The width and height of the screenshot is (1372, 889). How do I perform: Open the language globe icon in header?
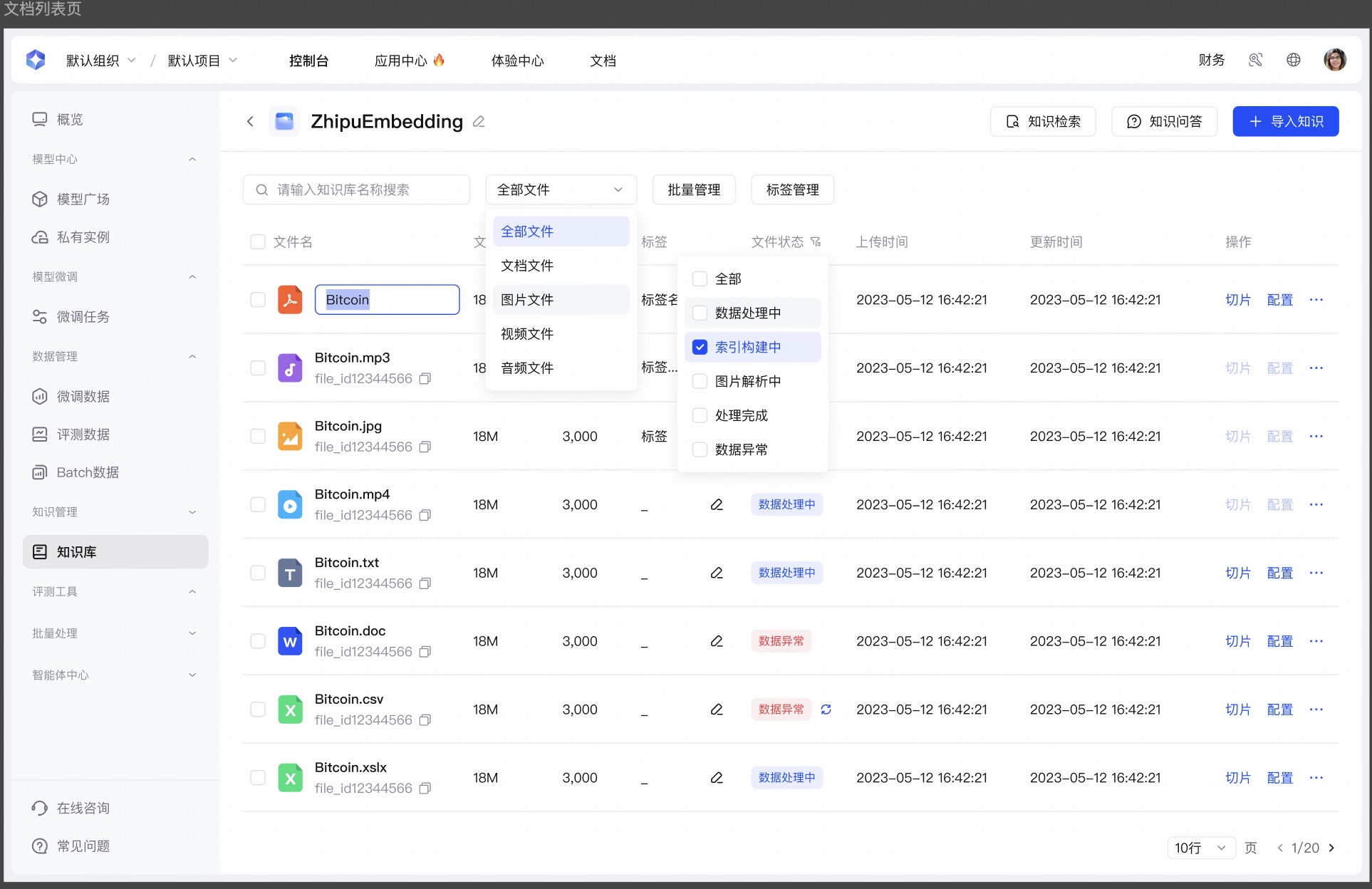[1294, 61]
